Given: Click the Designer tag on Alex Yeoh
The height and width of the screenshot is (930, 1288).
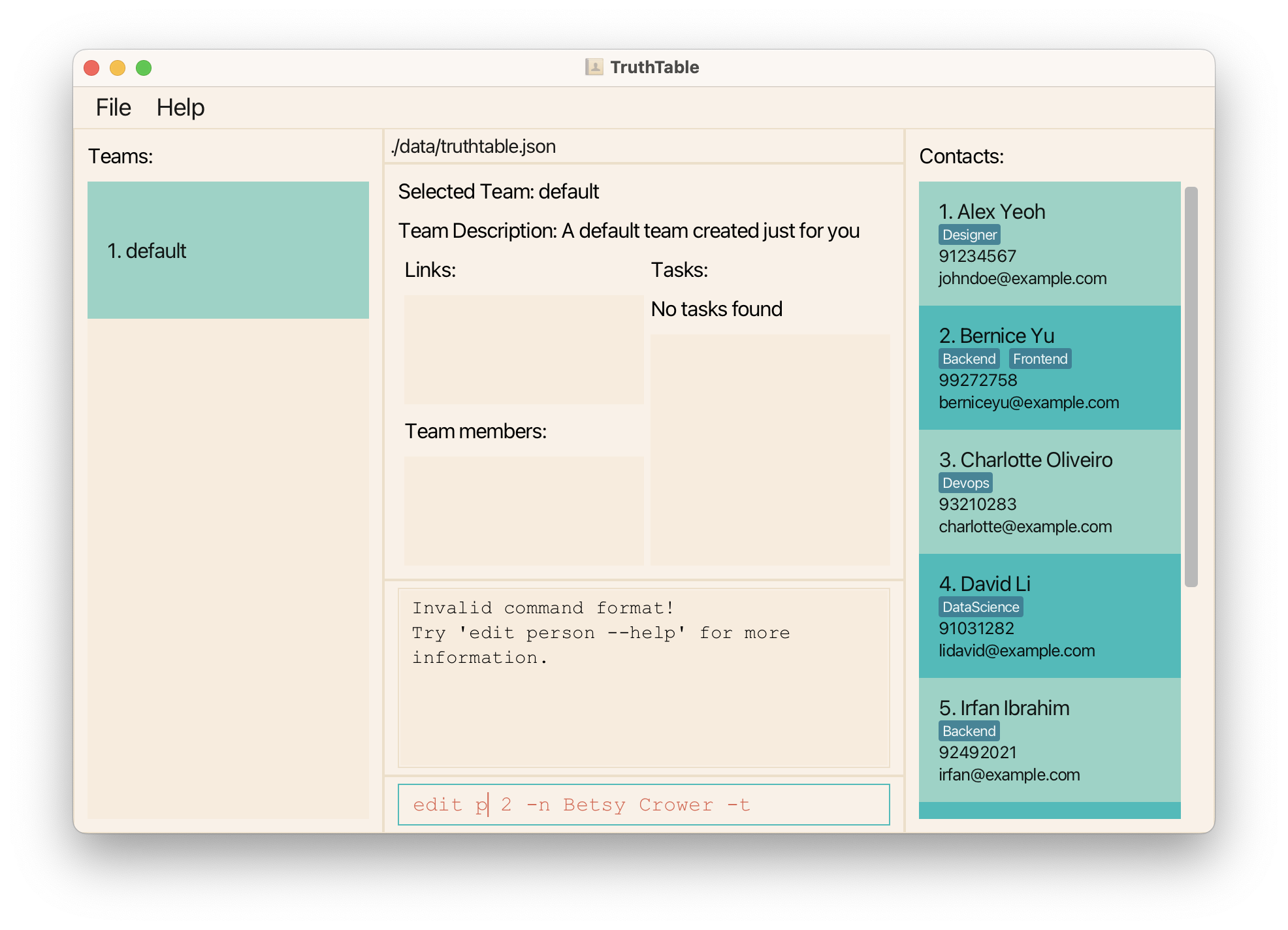Looking at the screenshot, I should [x=969, y=234].
